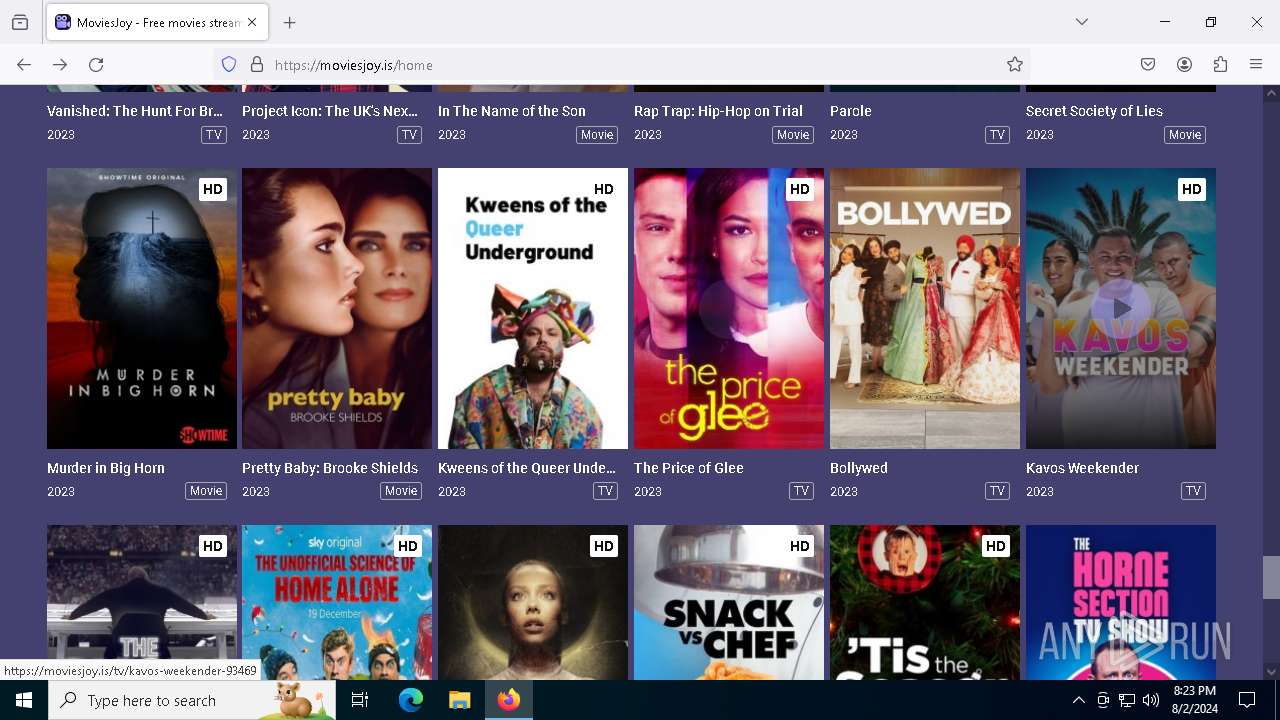Screen dimensions: 1280x720
Task: Click the Movie tag under Murder in Big Horn
Action: coord(206,491)
